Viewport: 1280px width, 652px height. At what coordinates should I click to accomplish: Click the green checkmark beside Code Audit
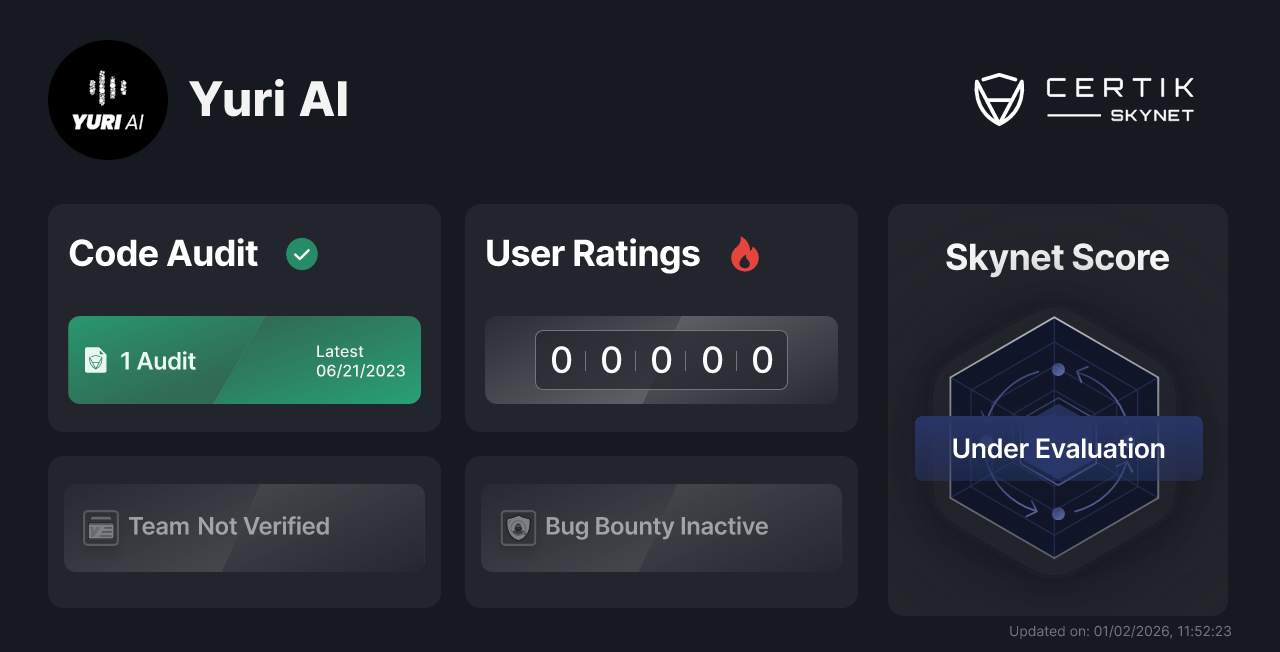click(x=301, y=254)
